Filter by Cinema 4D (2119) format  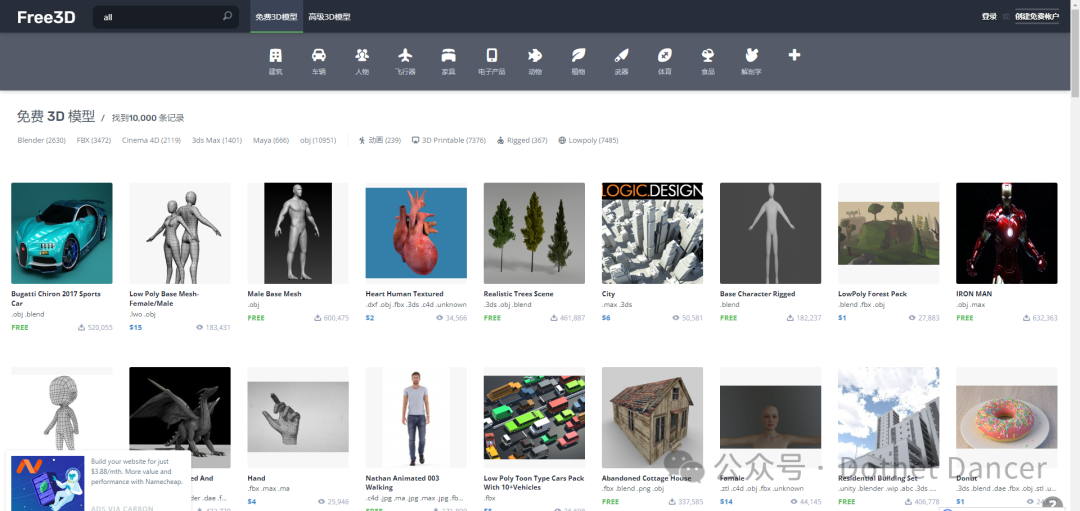(x=152, y=140)
